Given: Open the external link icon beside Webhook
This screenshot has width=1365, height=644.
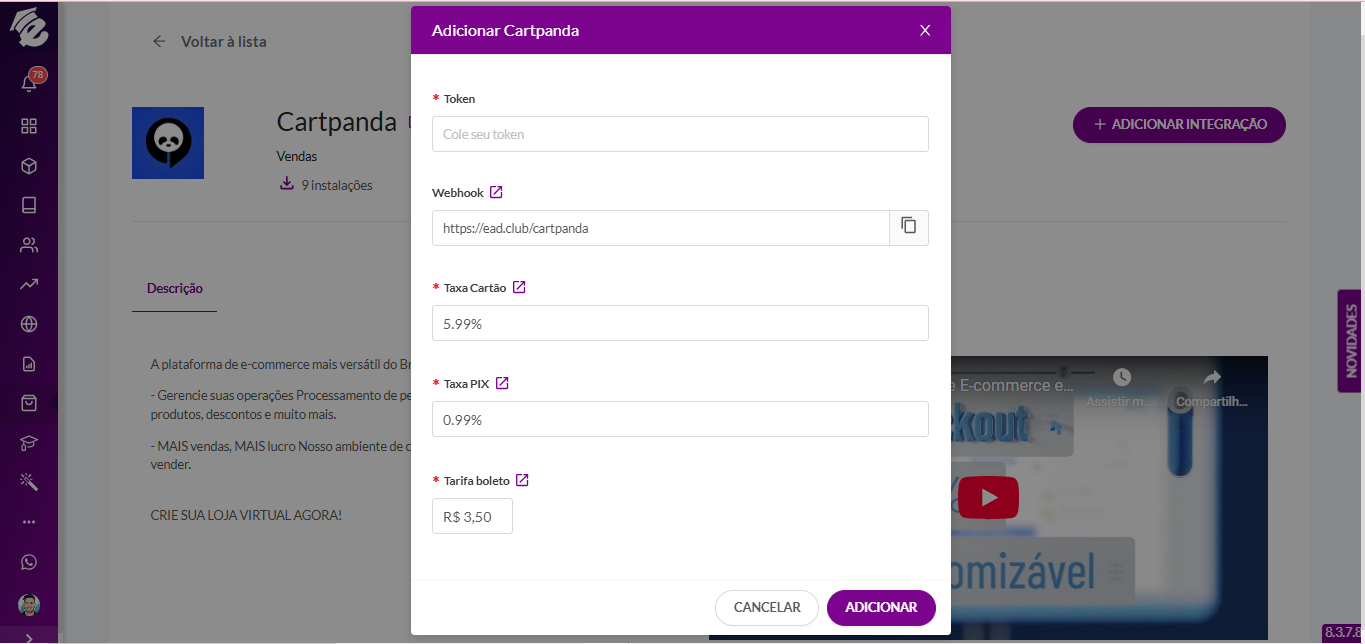Looking at the screenshot, I should [496, 192].
